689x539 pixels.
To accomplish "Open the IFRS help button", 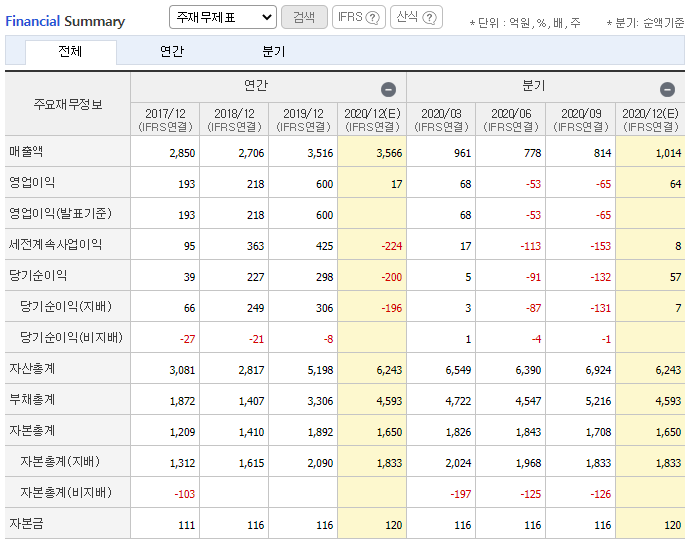I will (x=359, y=17).
